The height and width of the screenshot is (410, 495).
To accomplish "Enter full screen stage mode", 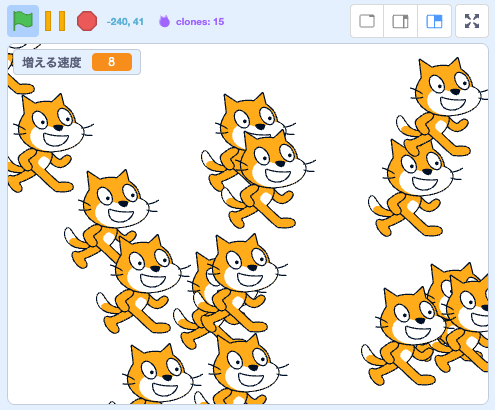I will point(472,21).
